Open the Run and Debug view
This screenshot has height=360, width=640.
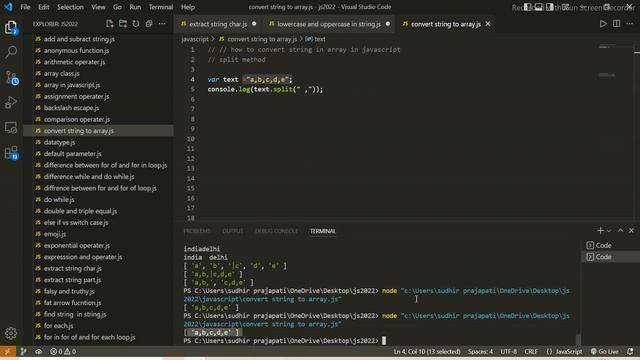point(11,102)
